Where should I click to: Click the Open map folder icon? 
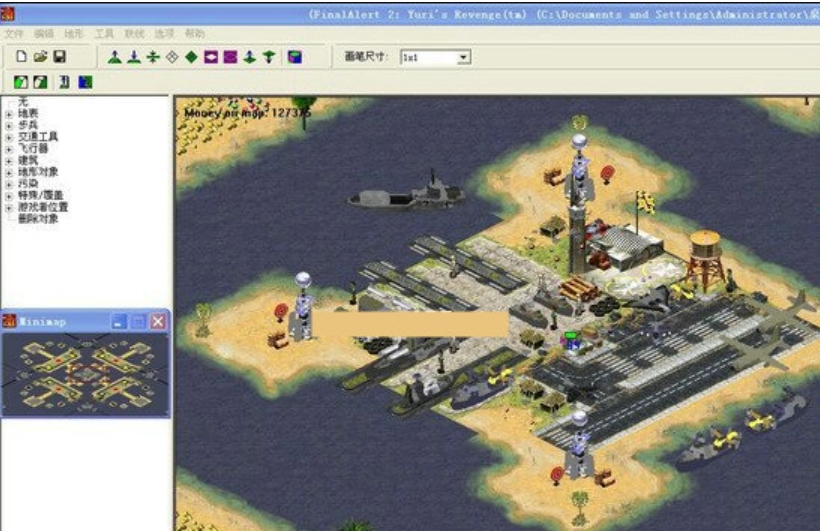click(40, 57)
